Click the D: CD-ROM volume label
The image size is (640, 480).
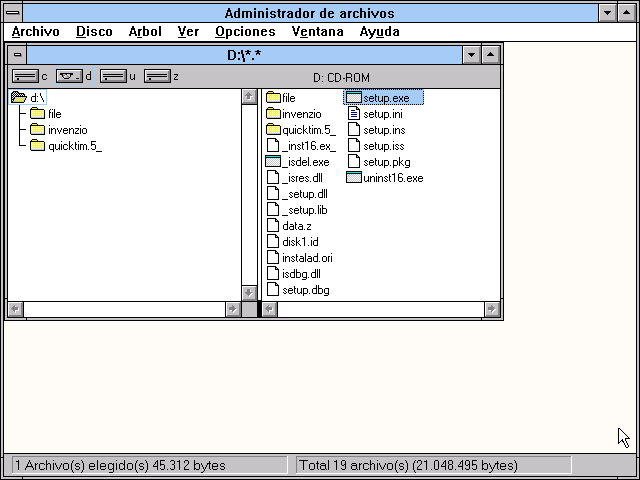pos(341,77)
